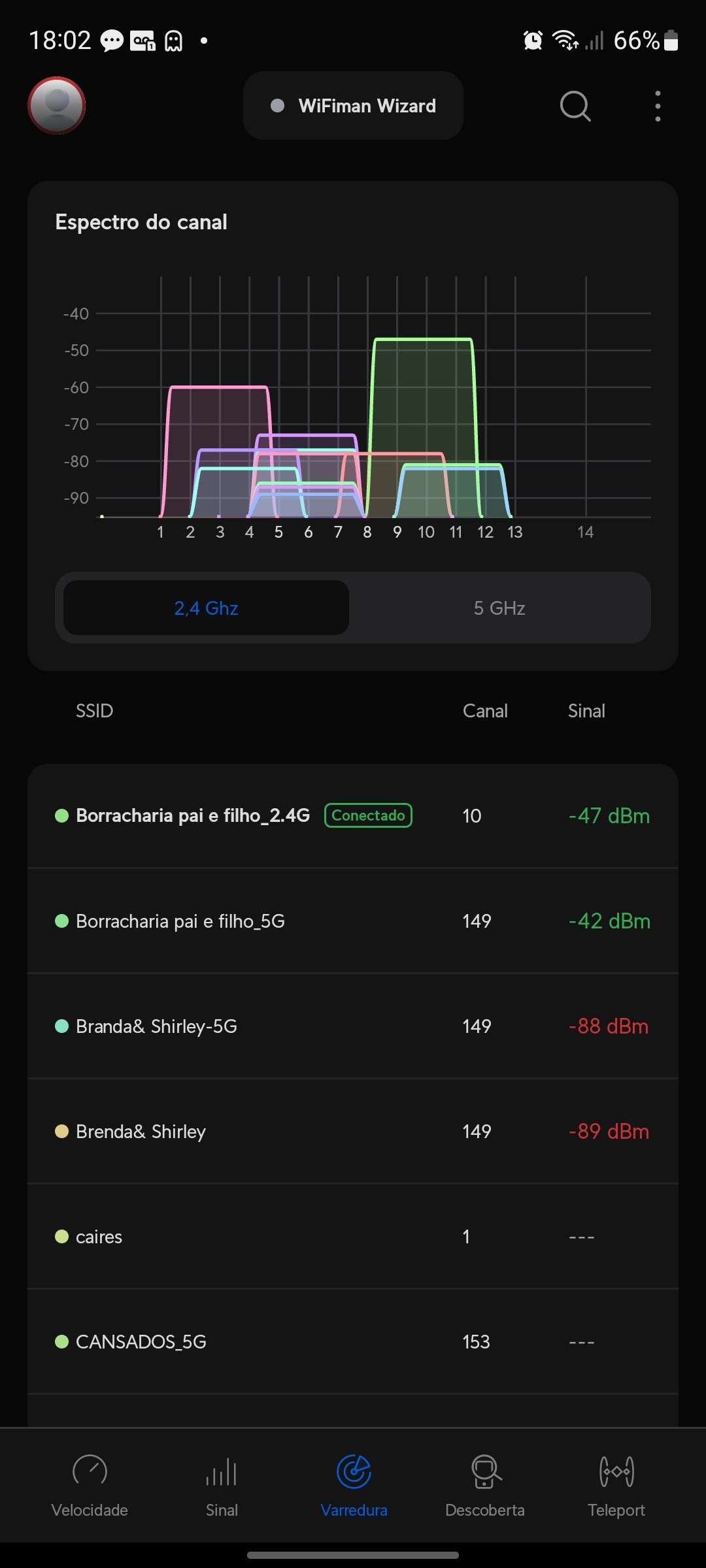This screenshot has height=1568, width=706.
Task: Select Borracharia pai e filho_5G network row
Action: (x=353, y=921)
